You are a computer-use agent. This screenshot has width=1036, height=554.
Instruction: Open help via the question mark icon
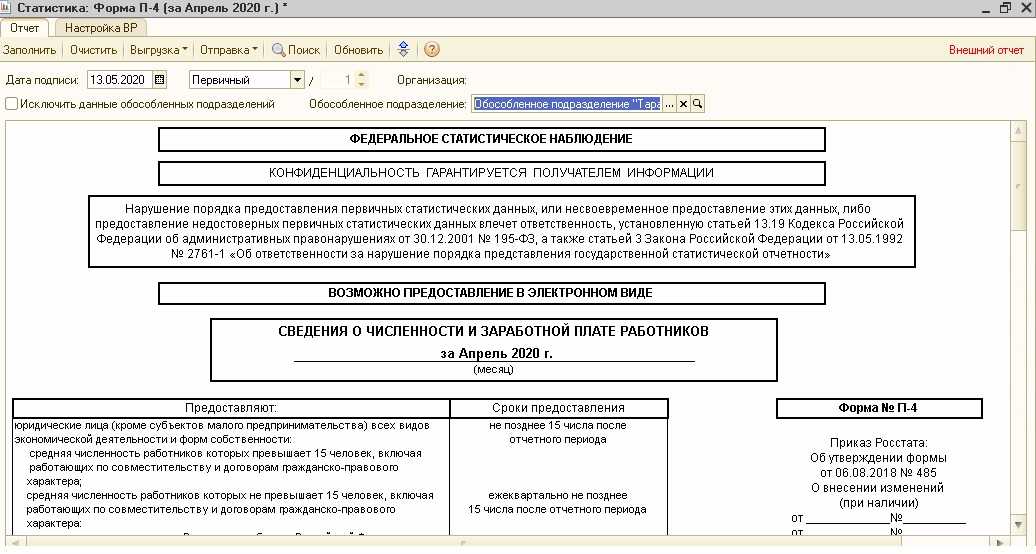431,50
